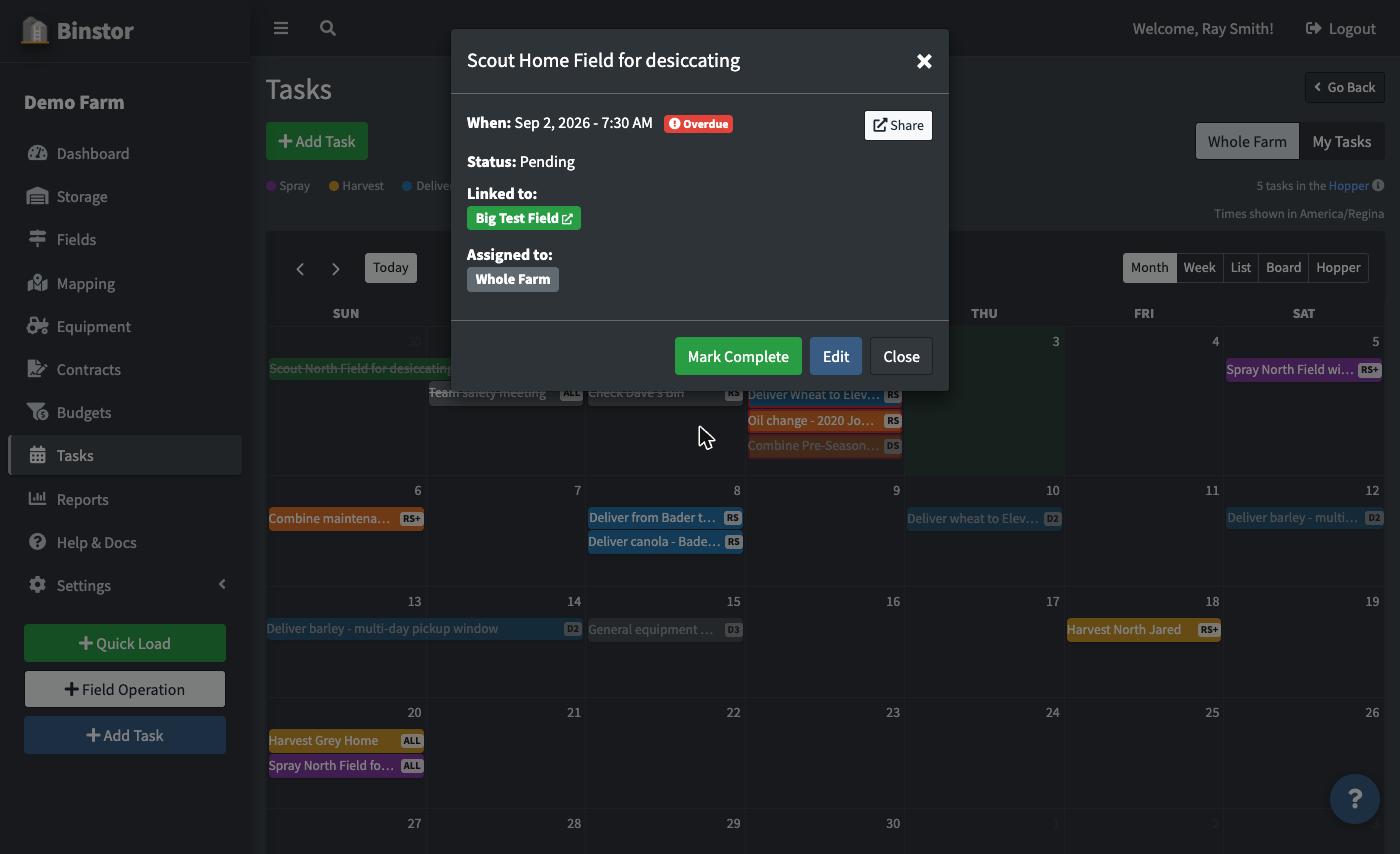Open the Big Test Field linked field
The width and height of the screenshot is (1400, 854).
click(x=524, y=218)
